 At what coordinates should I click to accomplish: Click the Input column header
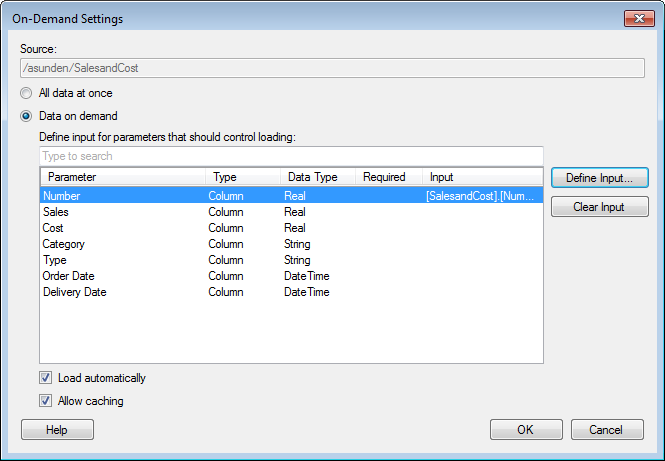[482, 177]
